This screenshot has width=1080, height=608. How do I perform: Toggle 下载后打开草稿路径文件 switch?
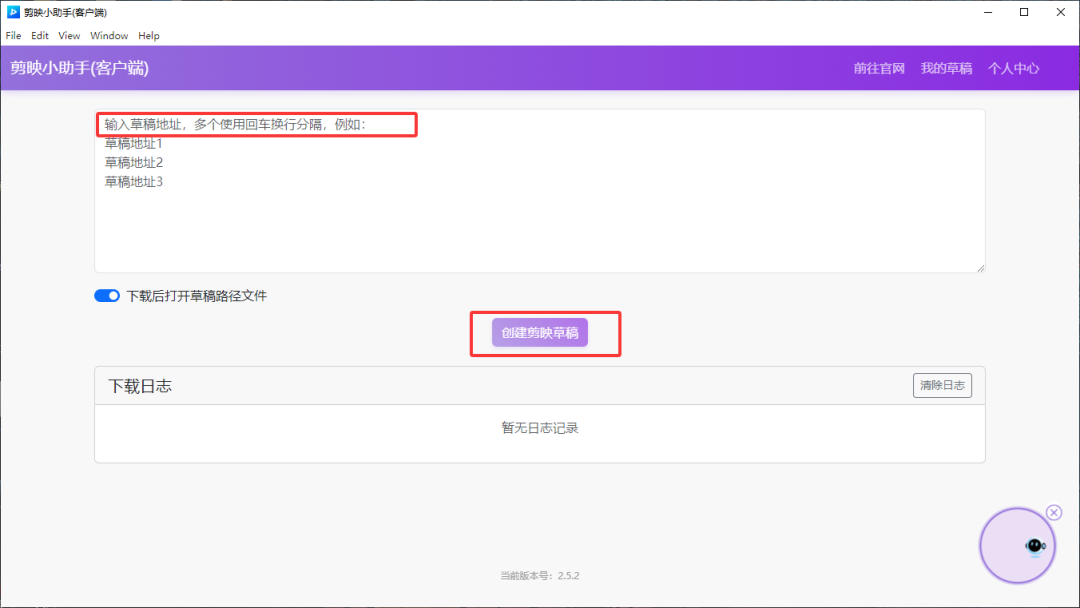point(107,296)
